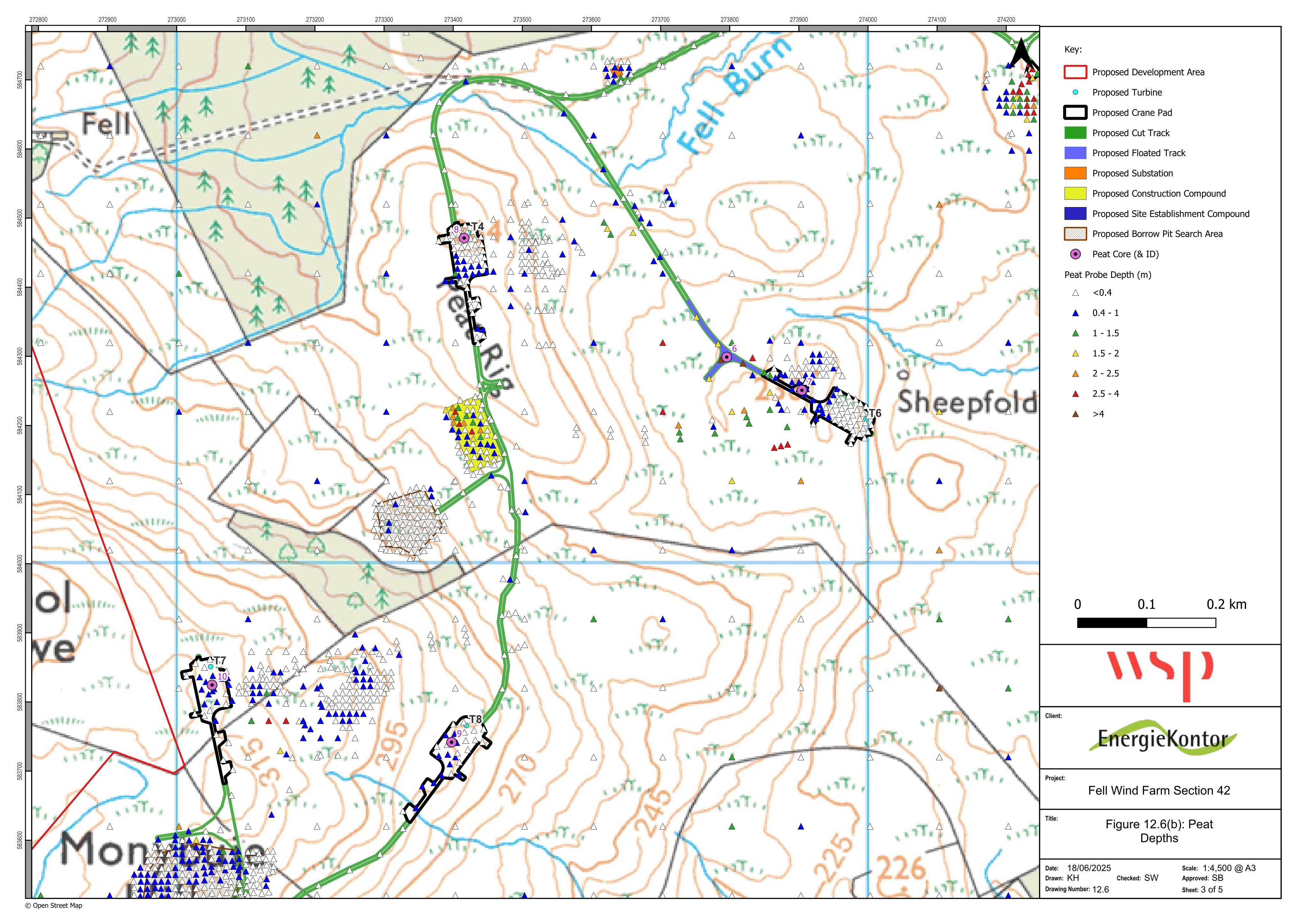Click the Peat Core marker labeled 8
The image size is (1307, 924).
[x=464, y=238]
